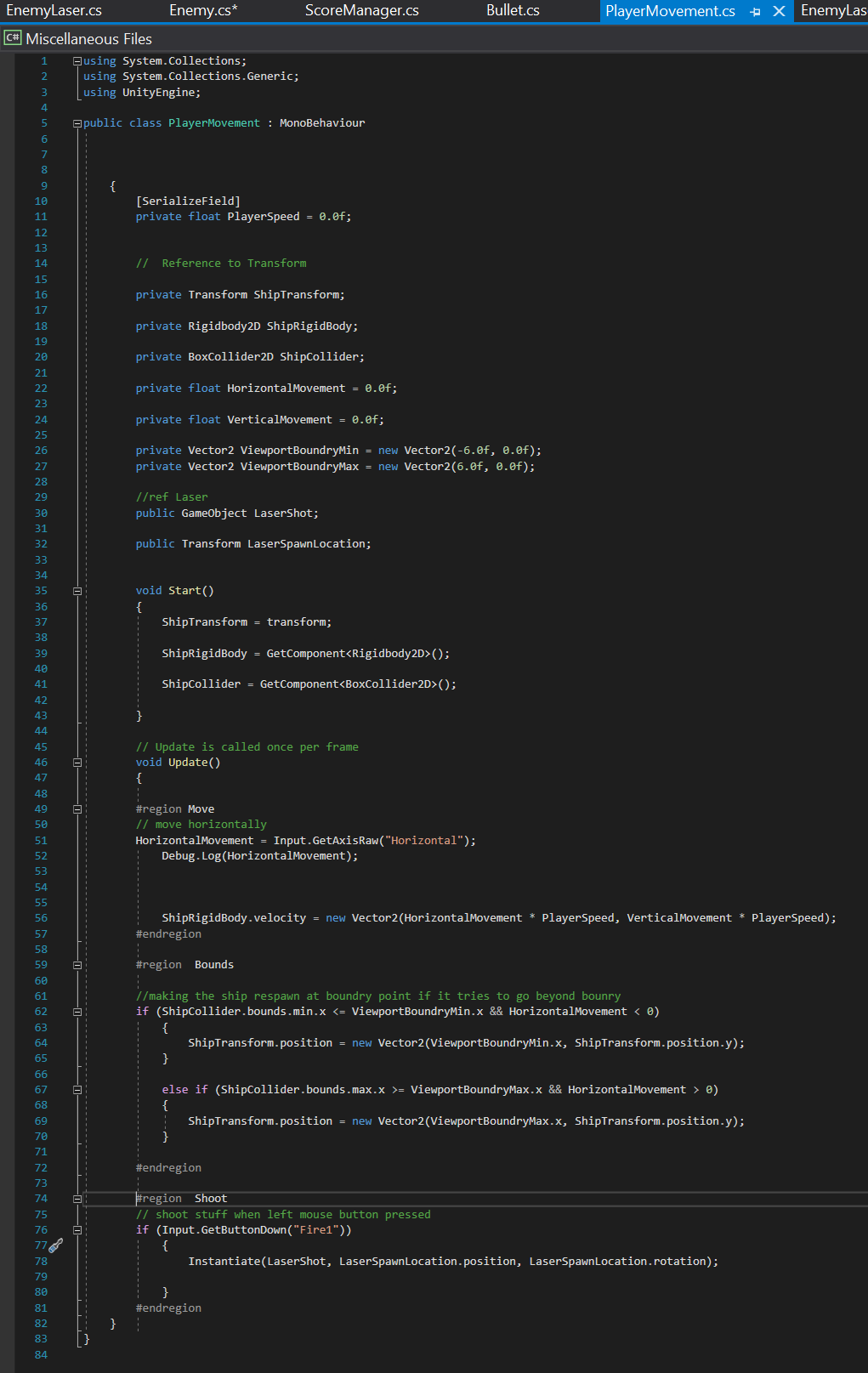Open the Bullet.cs tab
The image size is (868, 1373).
point(513,11)
